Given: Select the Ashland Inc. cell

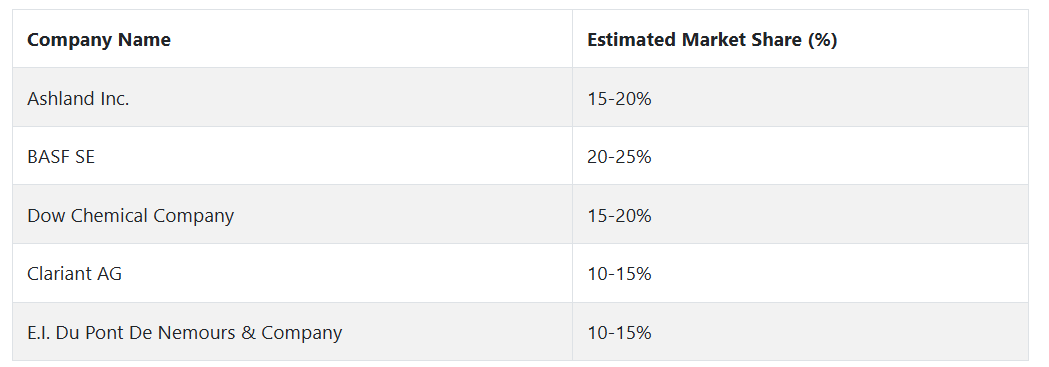Looking at the screenshot, I should (x=292, y=98).
